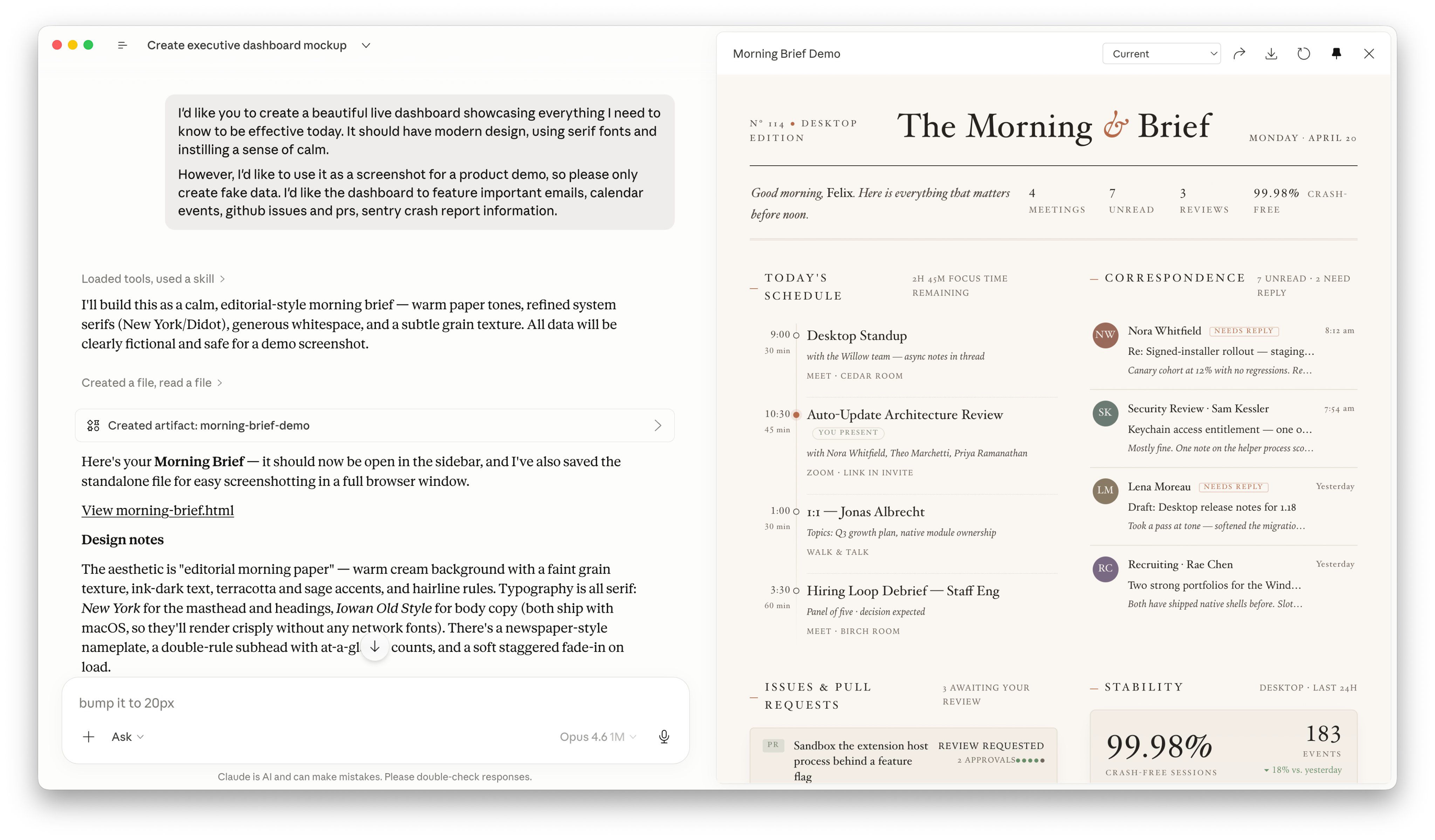The height and width of the screenshot is (840, 1435).
Task: Expand the conversation title chevron
Action: (x=366, y=45)
